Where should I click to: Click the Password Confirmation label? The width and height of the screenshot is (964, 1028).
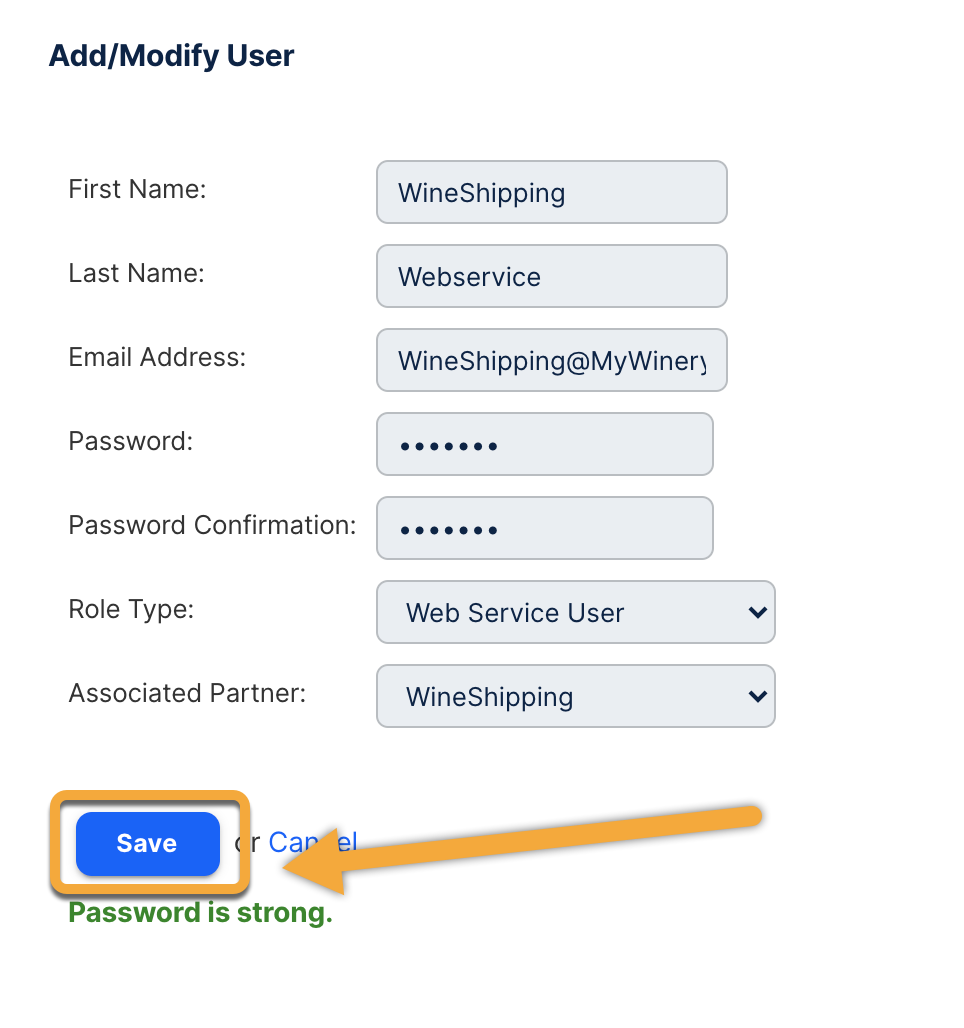[212, 524]
